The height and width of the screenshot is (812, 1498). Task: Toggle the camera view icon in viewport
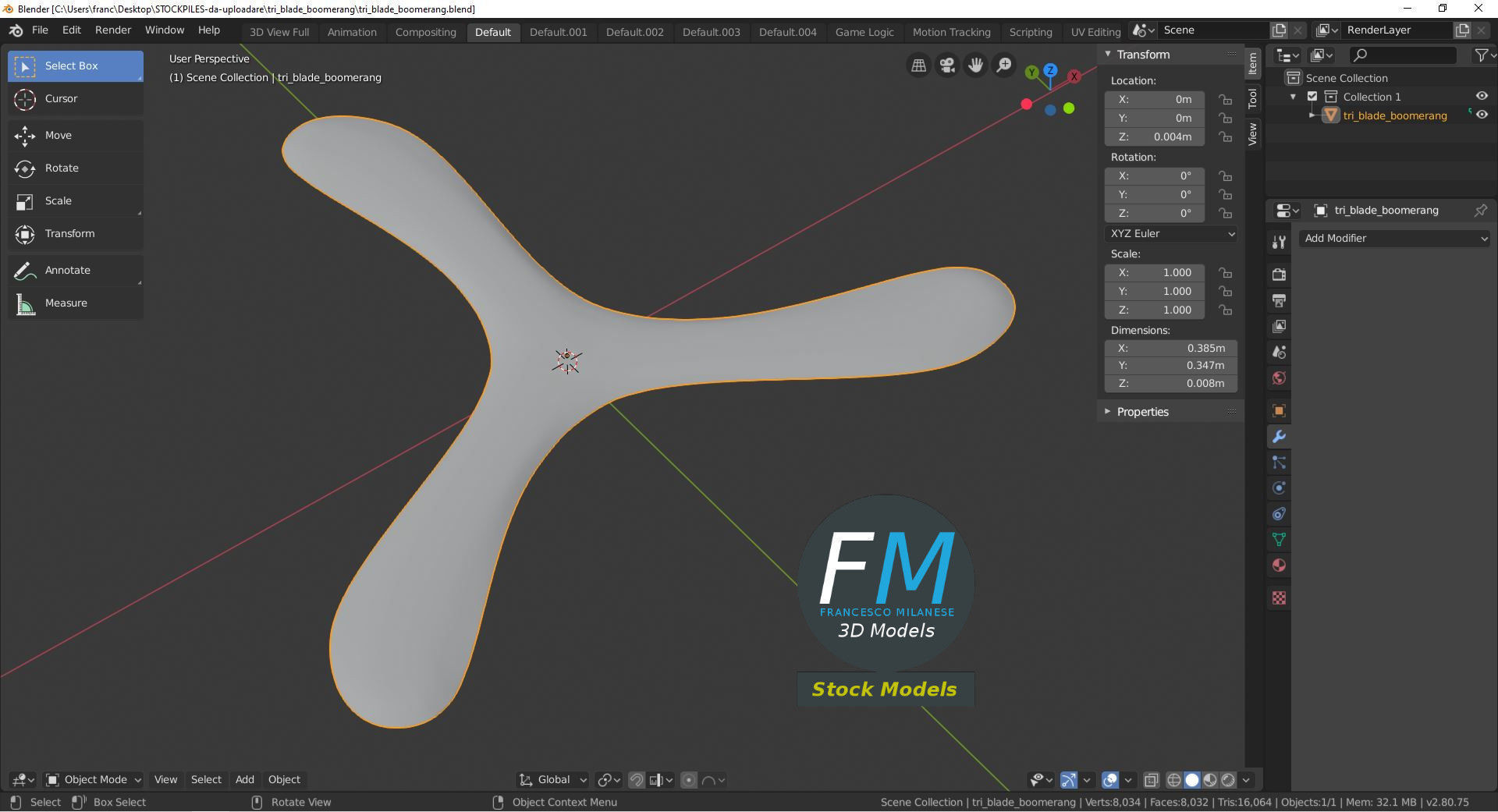[x=947, y=66]
